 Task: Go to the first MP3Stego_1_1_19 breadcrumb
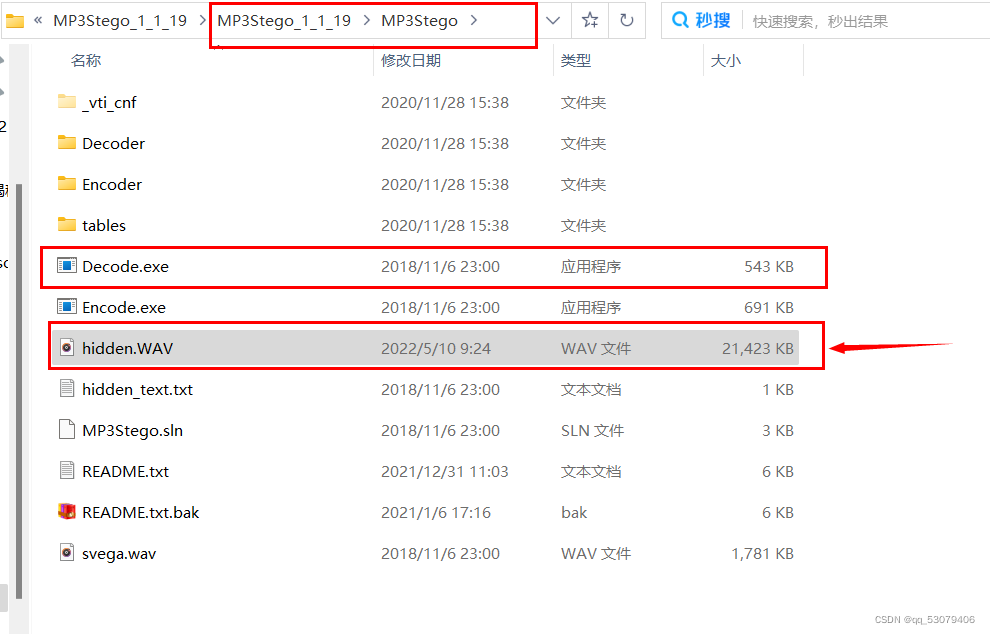click(120, 21)
